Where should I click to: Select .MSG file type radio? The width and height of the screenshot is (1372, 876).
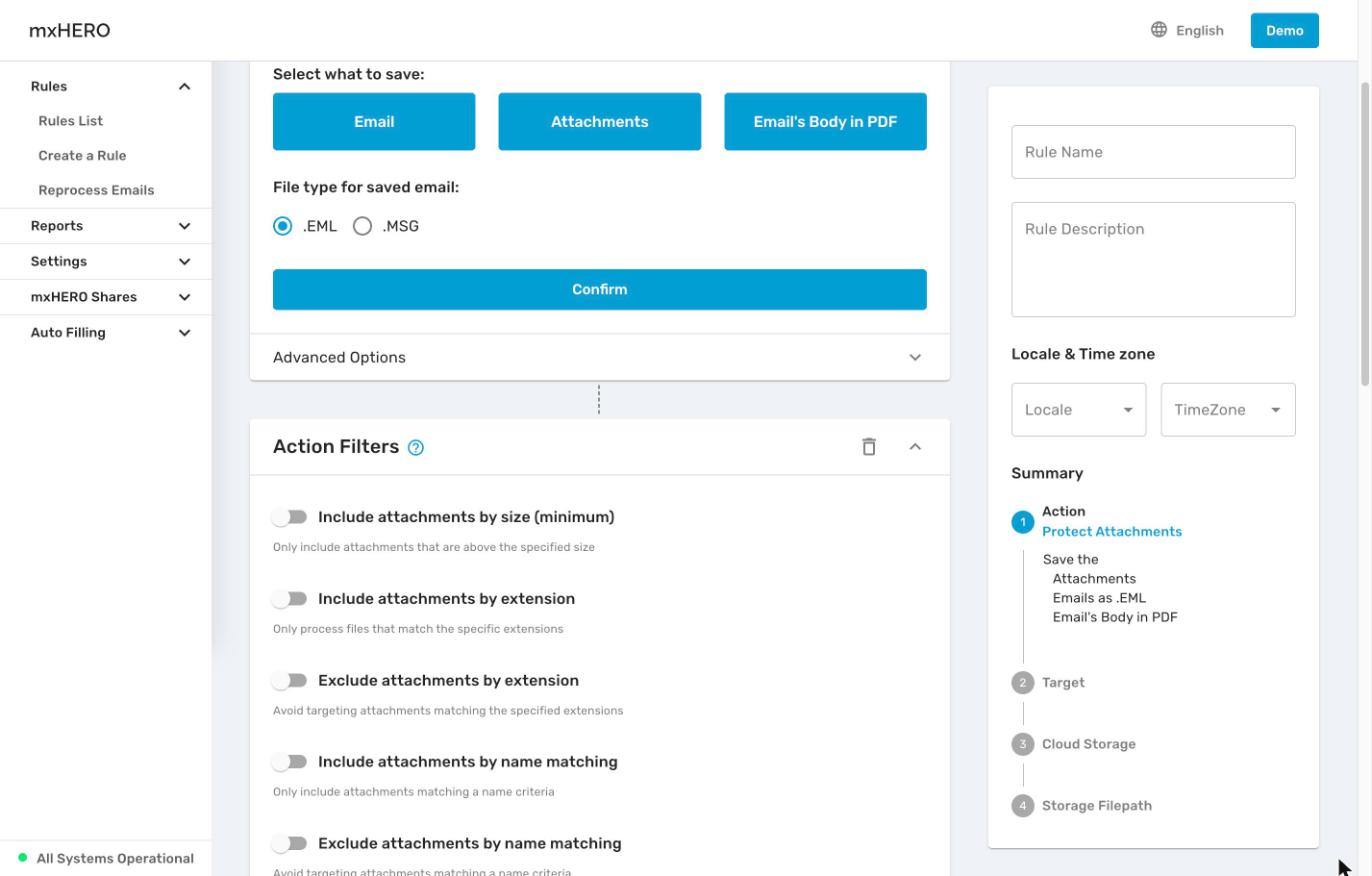click(362, 226)
